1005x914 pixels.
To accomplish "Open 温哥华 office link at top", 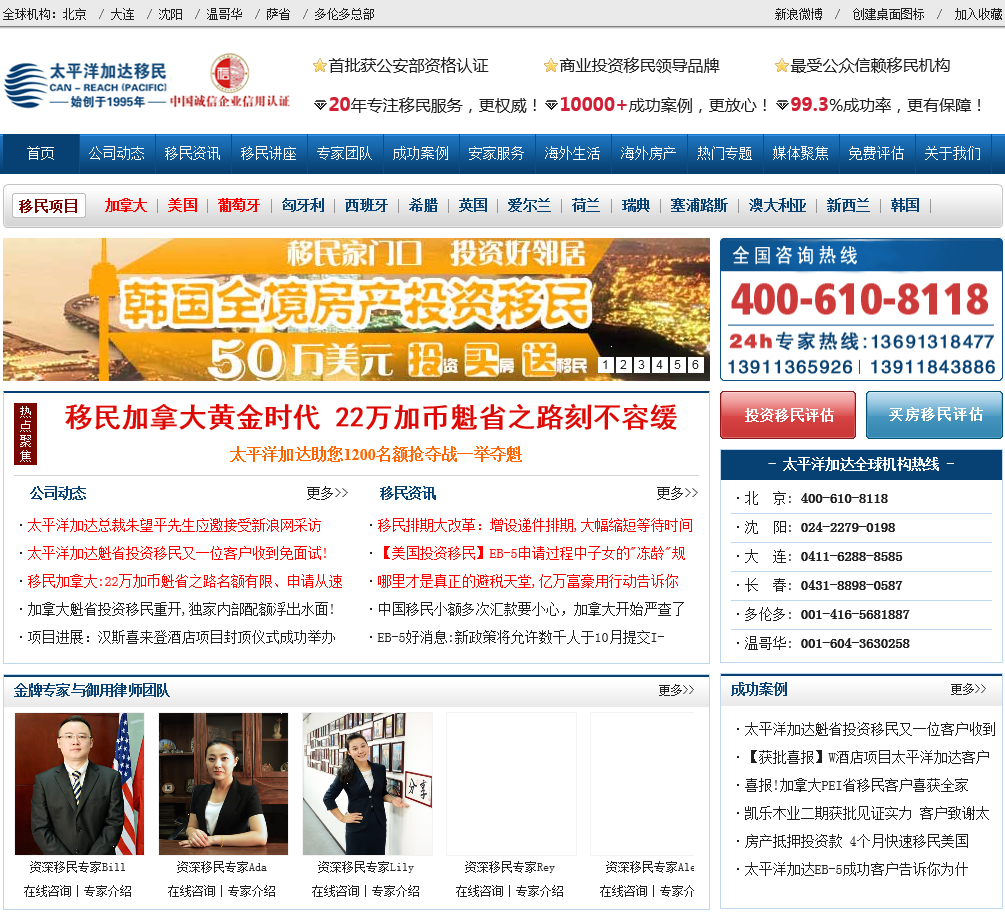I will pos(224,14).
